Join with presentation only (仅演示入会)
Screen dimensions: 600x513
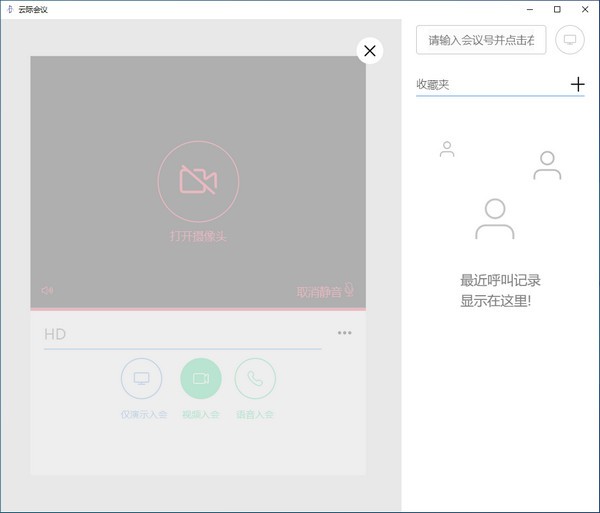tap(142, 379)
